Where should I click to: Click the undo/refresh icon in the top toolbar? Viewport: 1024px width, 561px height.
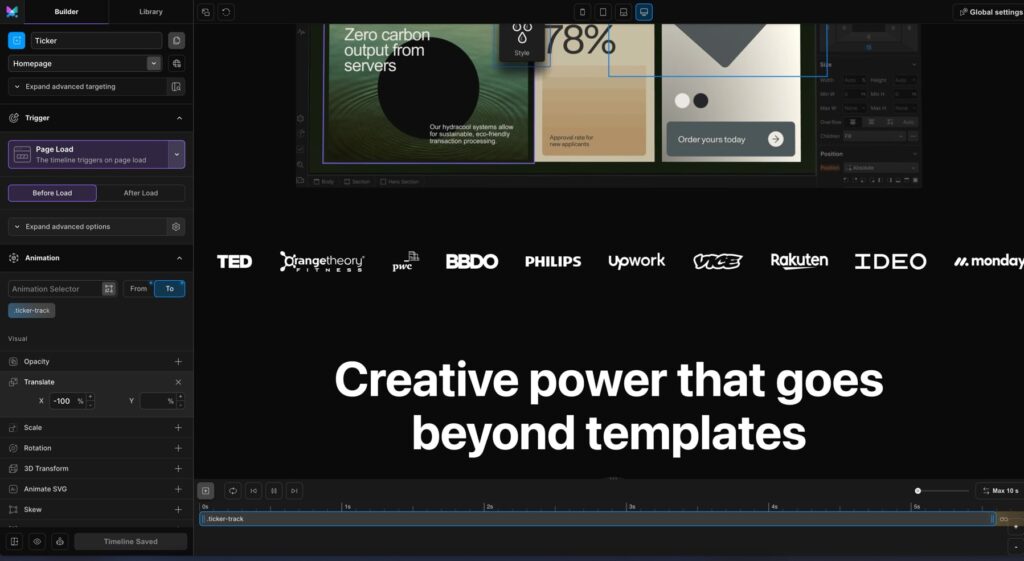point(226,12)
